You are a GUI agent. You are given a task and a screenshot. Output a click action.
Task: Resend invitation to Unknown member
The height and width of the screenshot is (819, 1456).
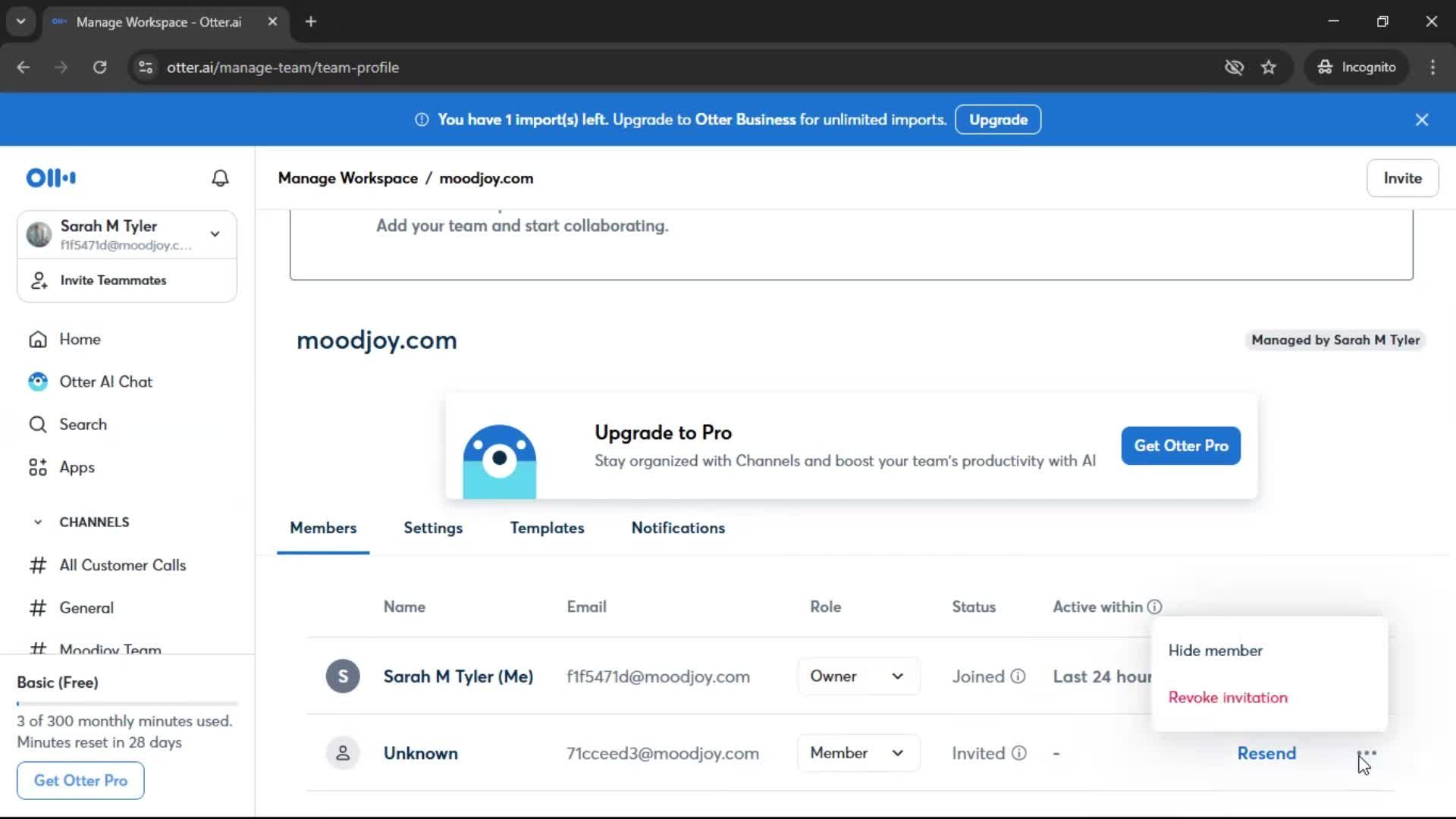1266,753
